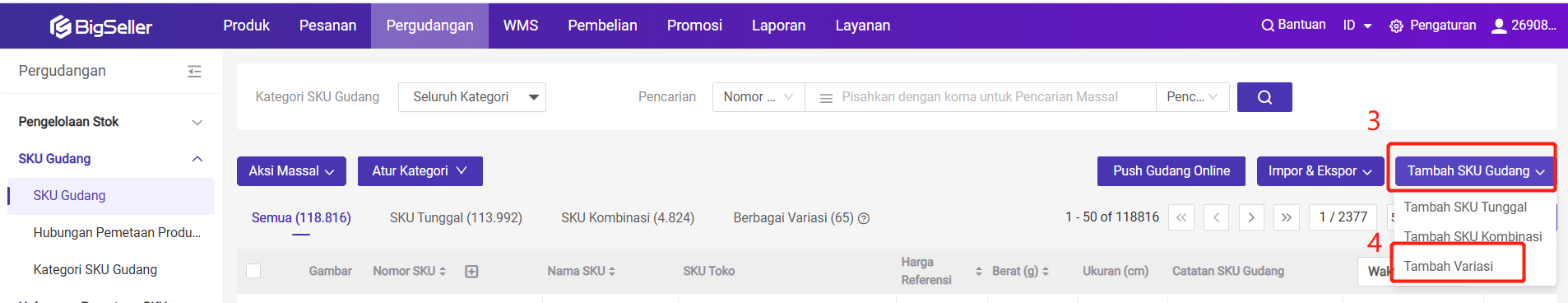Expand the Aksi Massal dropdown
Viewport: 1568px width, 303px height.
[x=291, y=171]
